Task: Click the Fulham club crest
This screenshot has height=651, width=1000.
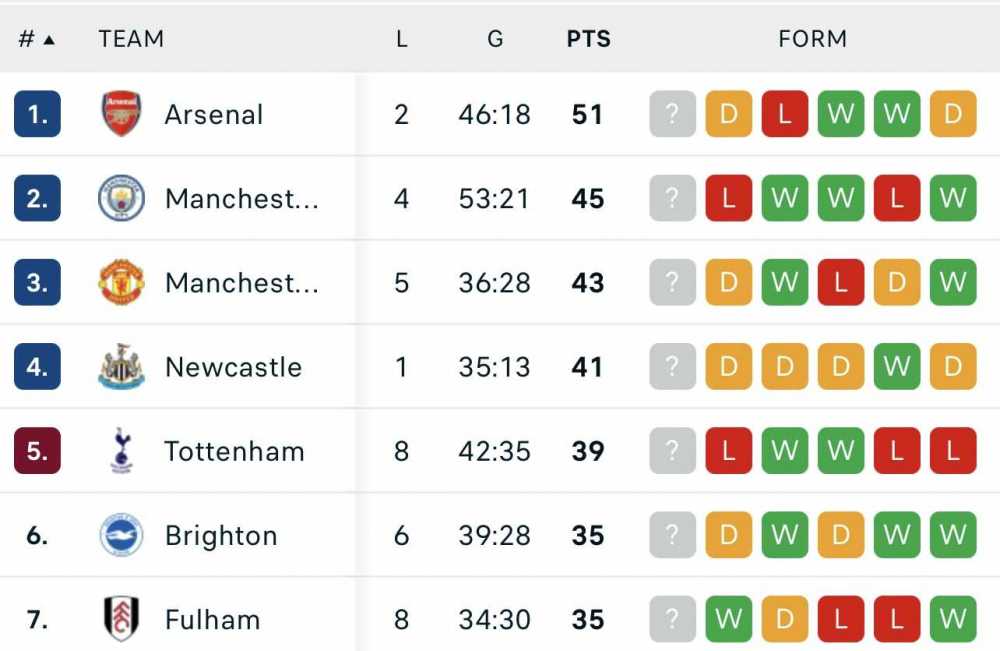Action: point(121,618)
